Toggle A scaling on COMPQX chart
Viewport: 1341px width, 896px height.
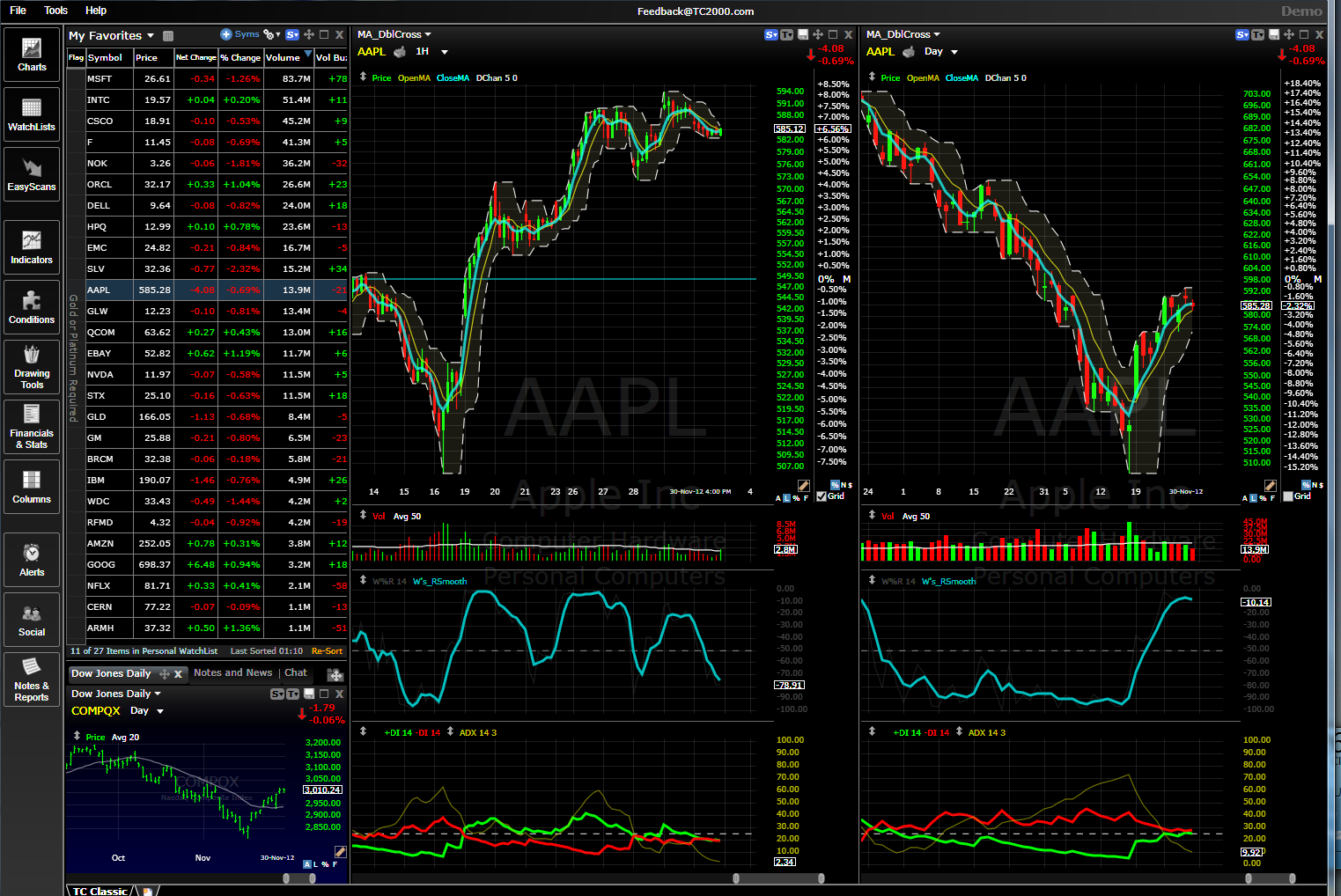click(307, 864)
